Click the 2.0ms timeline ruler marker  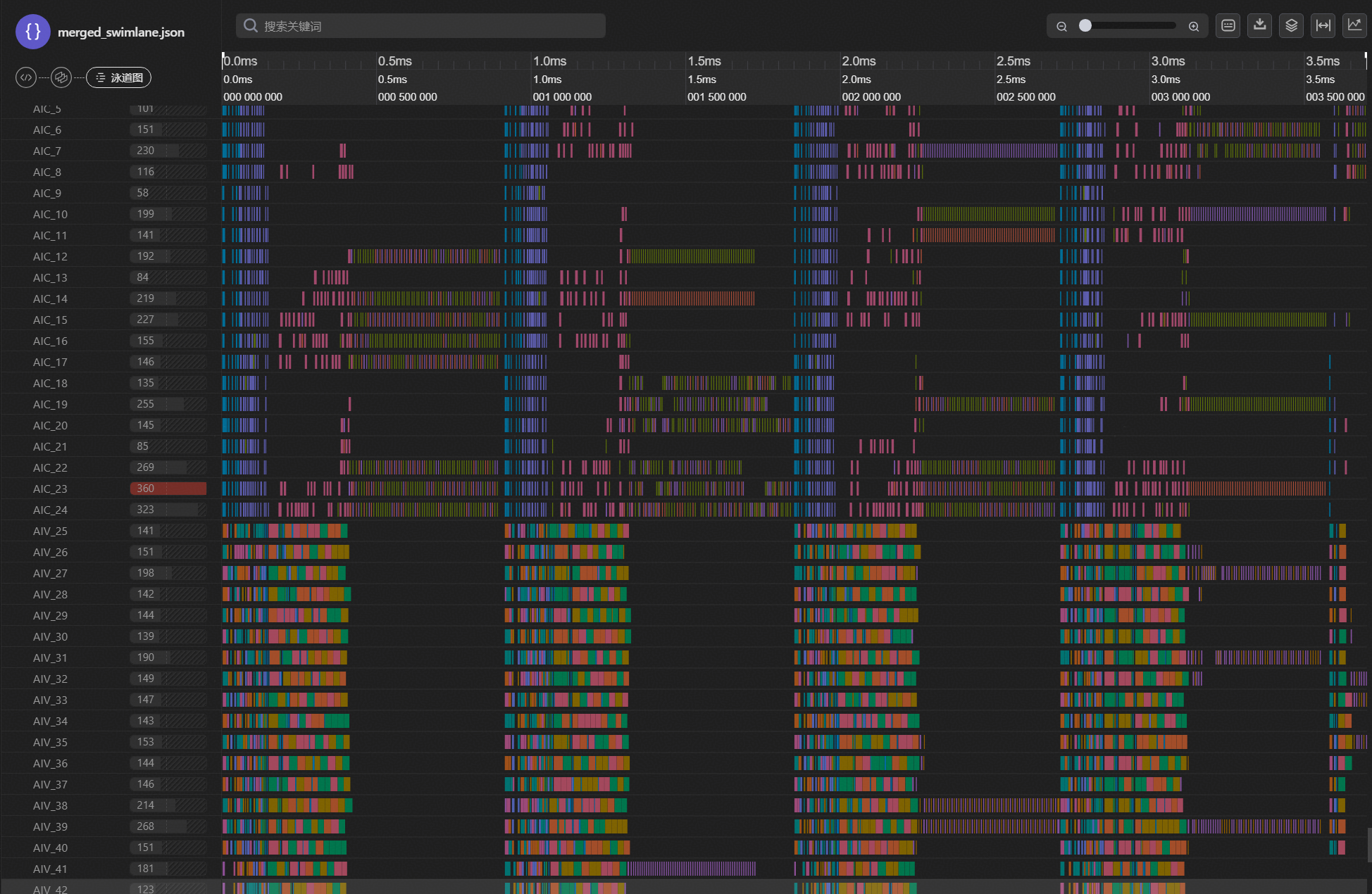point(859,61)
